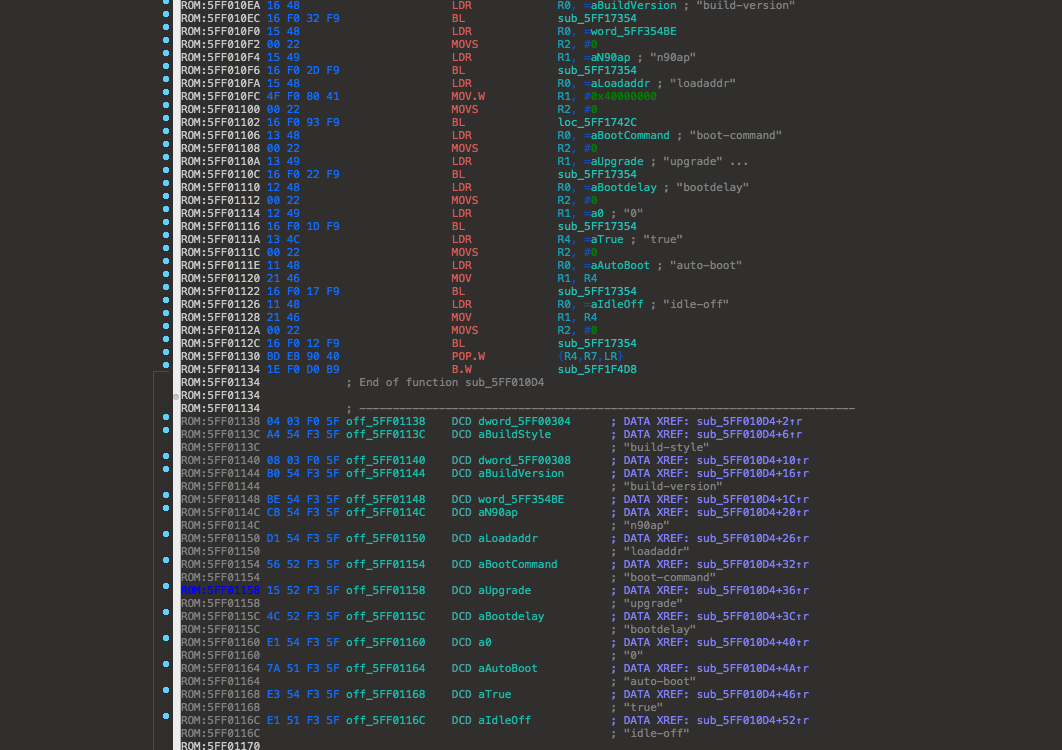Select the off_5FF01158 label name
The height and width of the screenshot is (750, 1062).
pyautogui.click(x=386, y=591)
